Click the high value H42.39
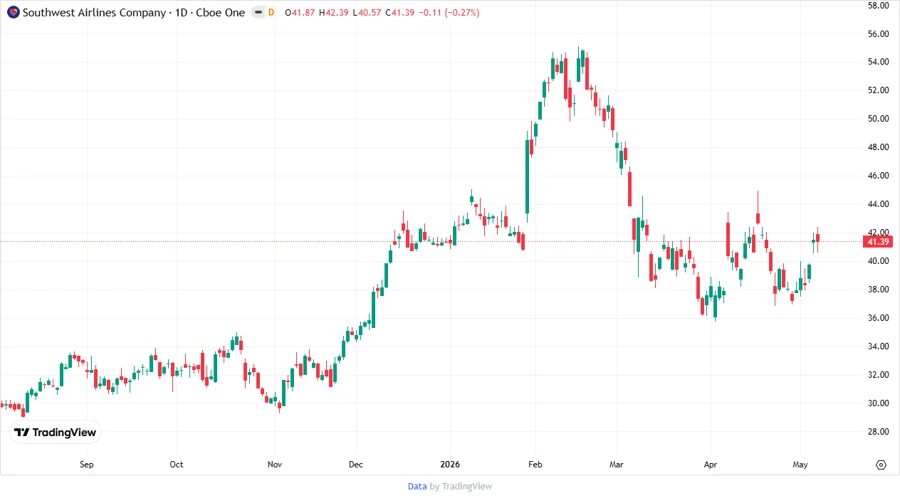The image size is (900, 498). (333, 12)
